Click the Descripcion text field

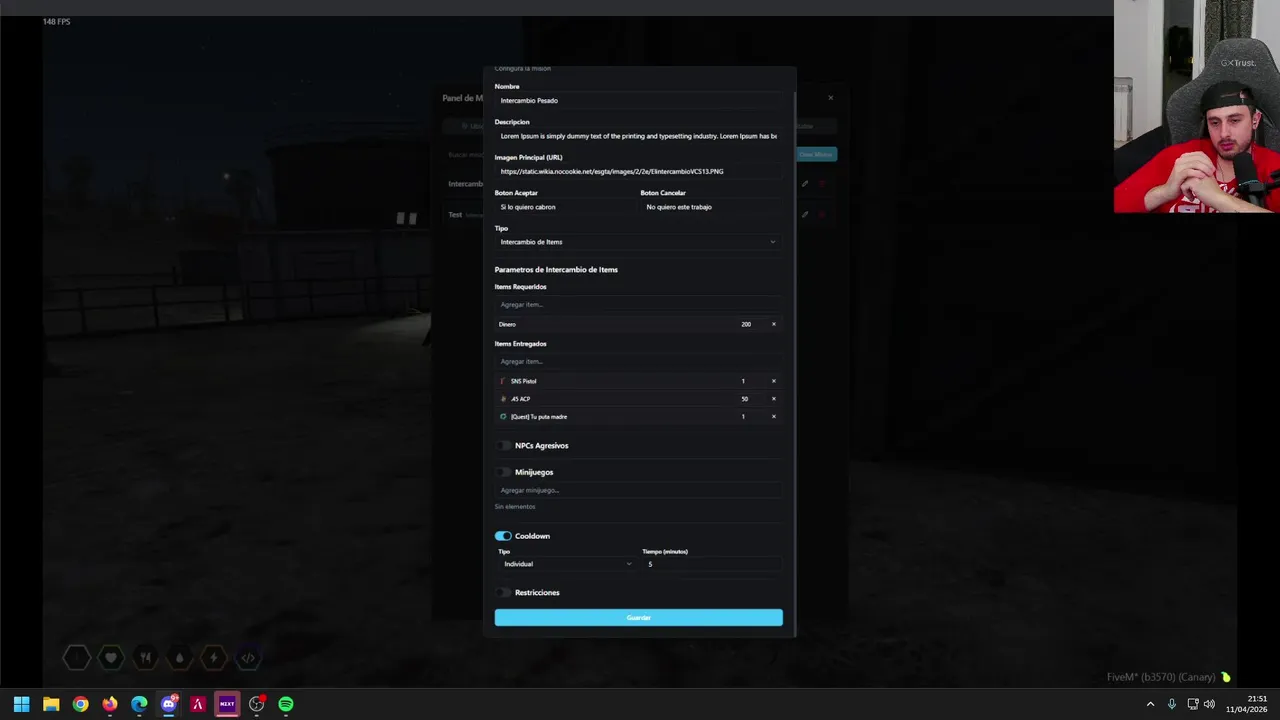pos(638,136)
